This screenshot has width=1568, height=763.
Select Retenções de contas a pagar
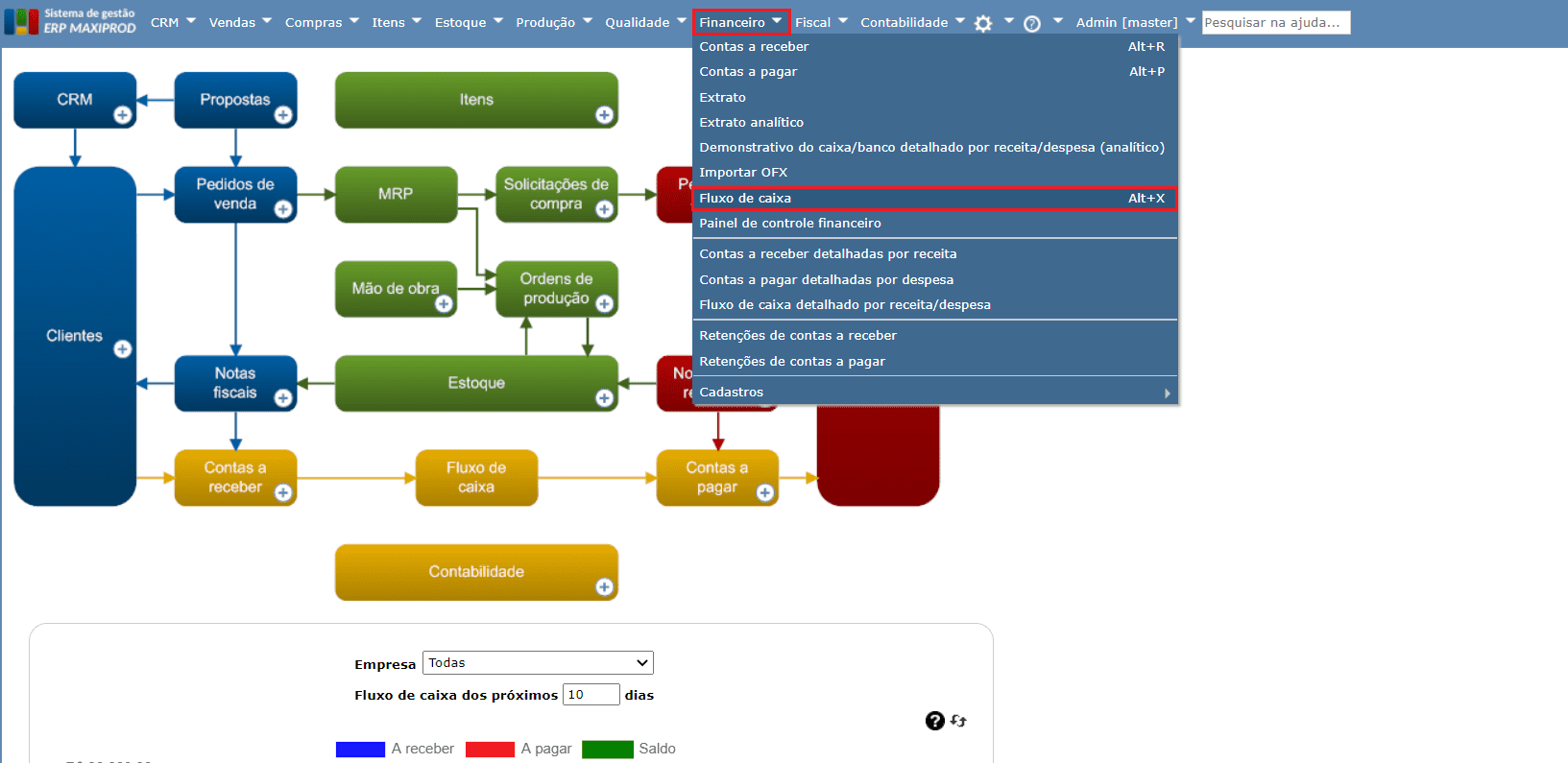tap(934, 362)
